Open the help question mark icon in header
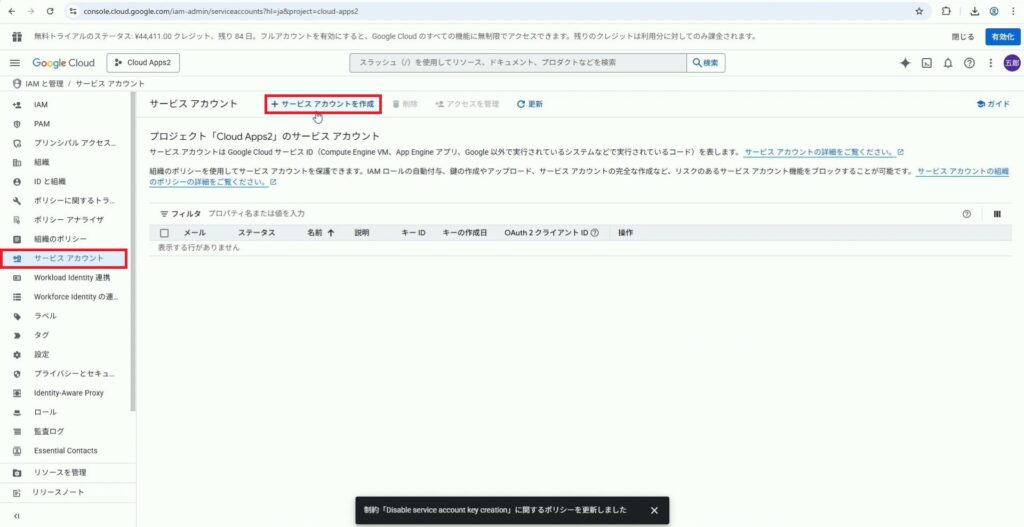Screen dimensions: 1024x527 coord(969,63)
